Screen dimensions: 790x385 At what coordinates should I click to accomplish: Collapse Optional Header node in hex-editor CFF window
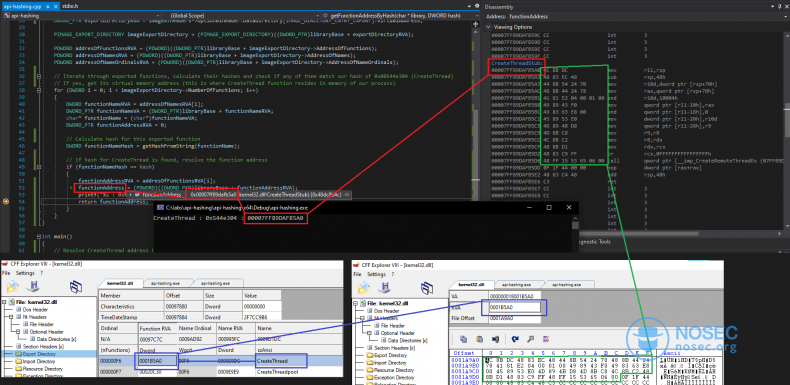point(370,333)
